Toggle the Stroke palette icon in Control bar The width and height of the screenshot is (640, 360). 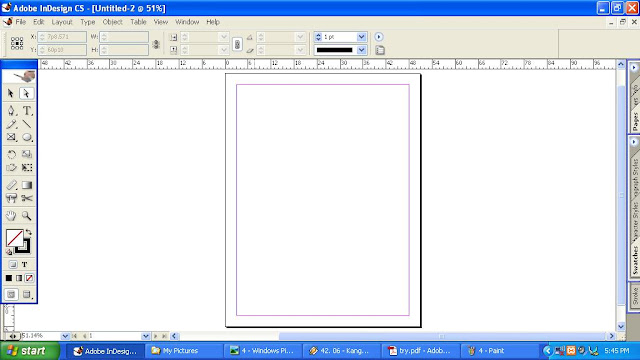point(380,50)
